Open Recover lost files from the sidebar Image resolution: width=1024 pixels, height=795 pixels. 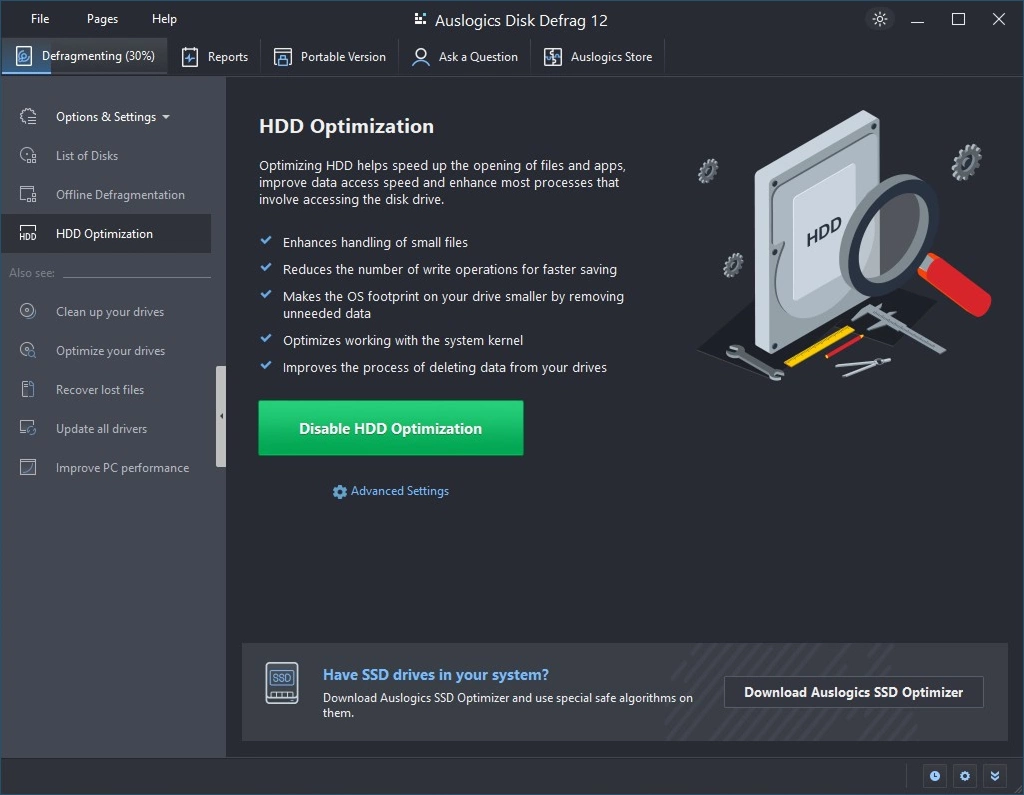point(99,390)
